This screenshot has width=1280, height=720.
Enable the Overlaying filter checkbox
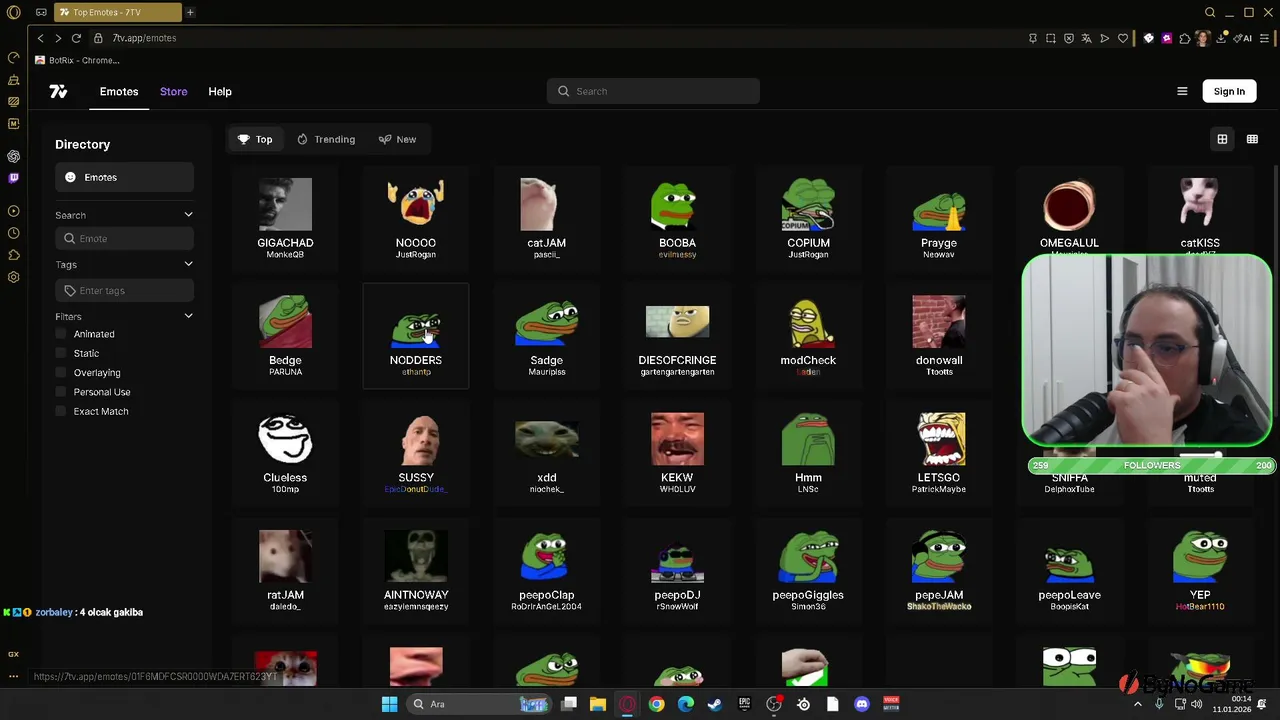(x=61, y=372)
